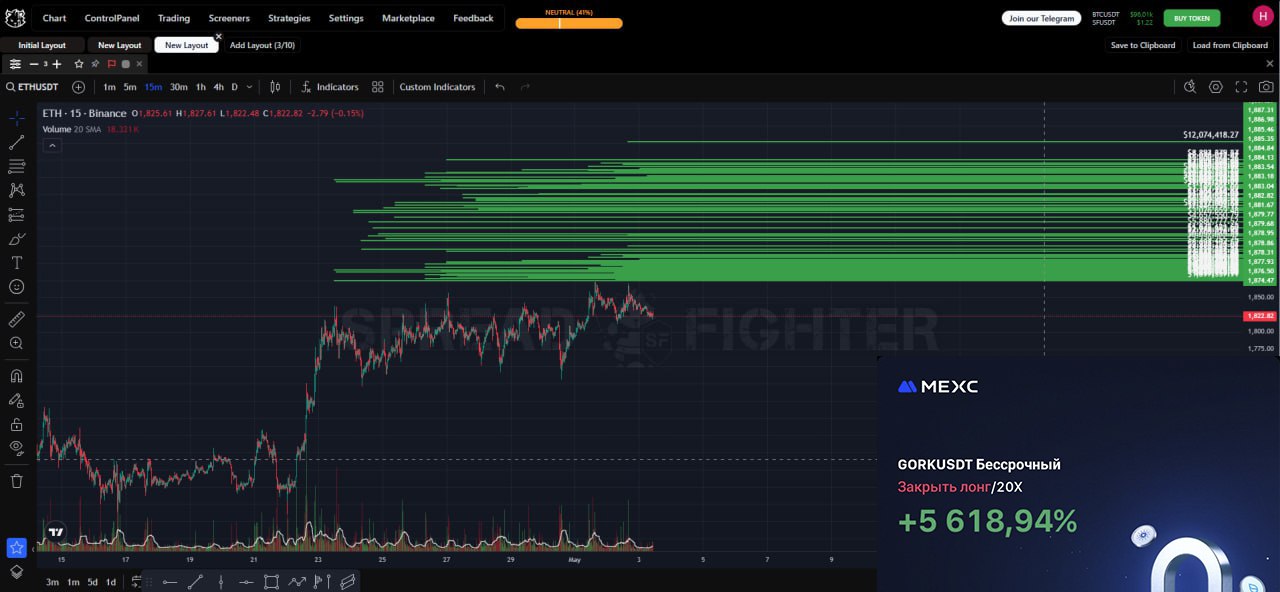Click Load from Clipboard
The height and width of the screenshot is (592, 1280).
coord(1230,45)
